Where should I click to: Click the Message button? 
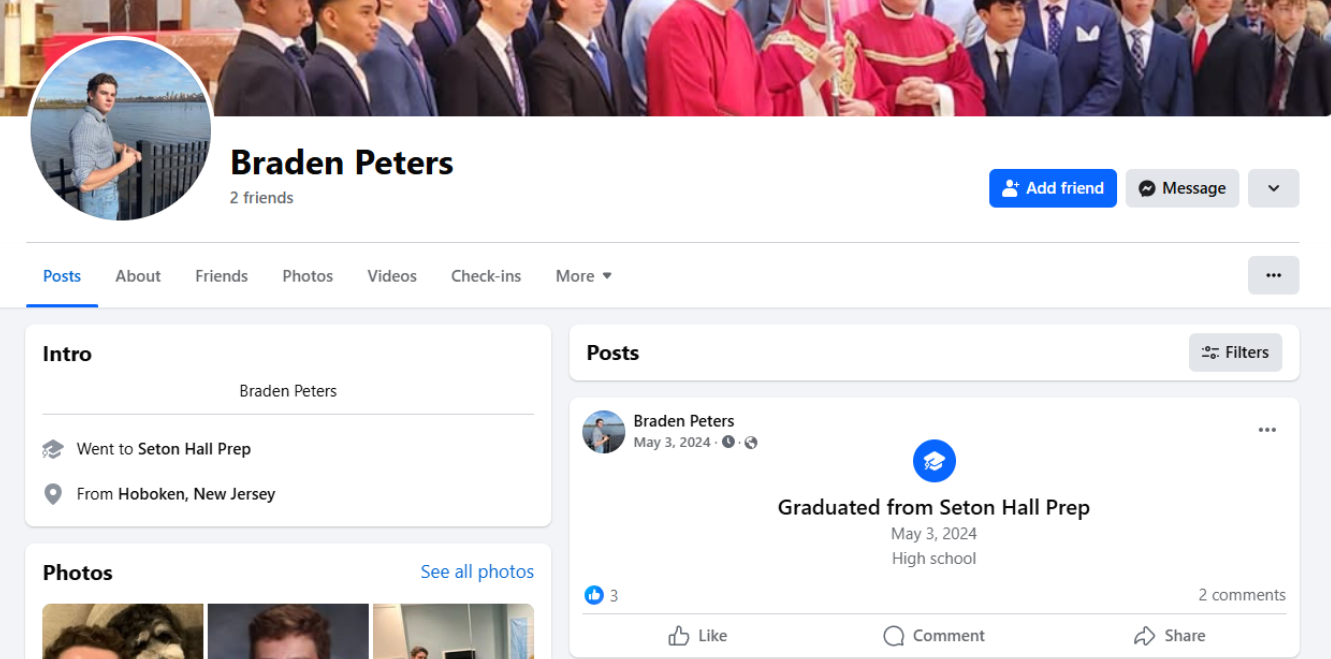coord(1182,188)
